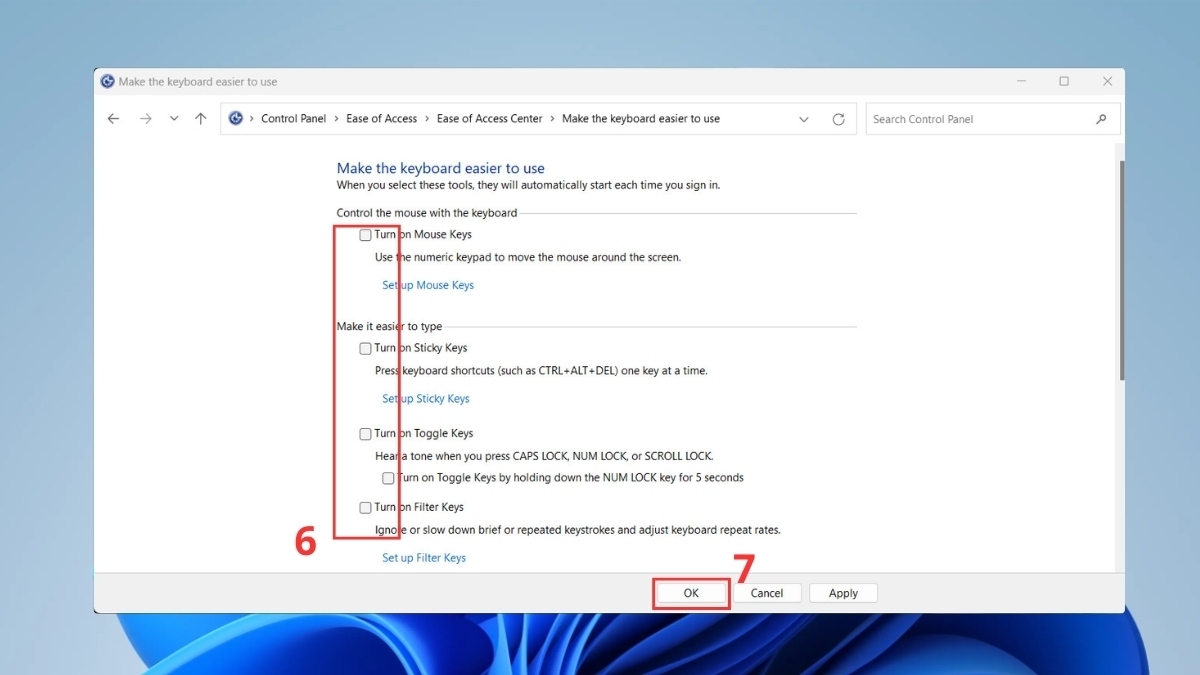Check the Turn on Toggle Keys box

click(x=365, y=434)
